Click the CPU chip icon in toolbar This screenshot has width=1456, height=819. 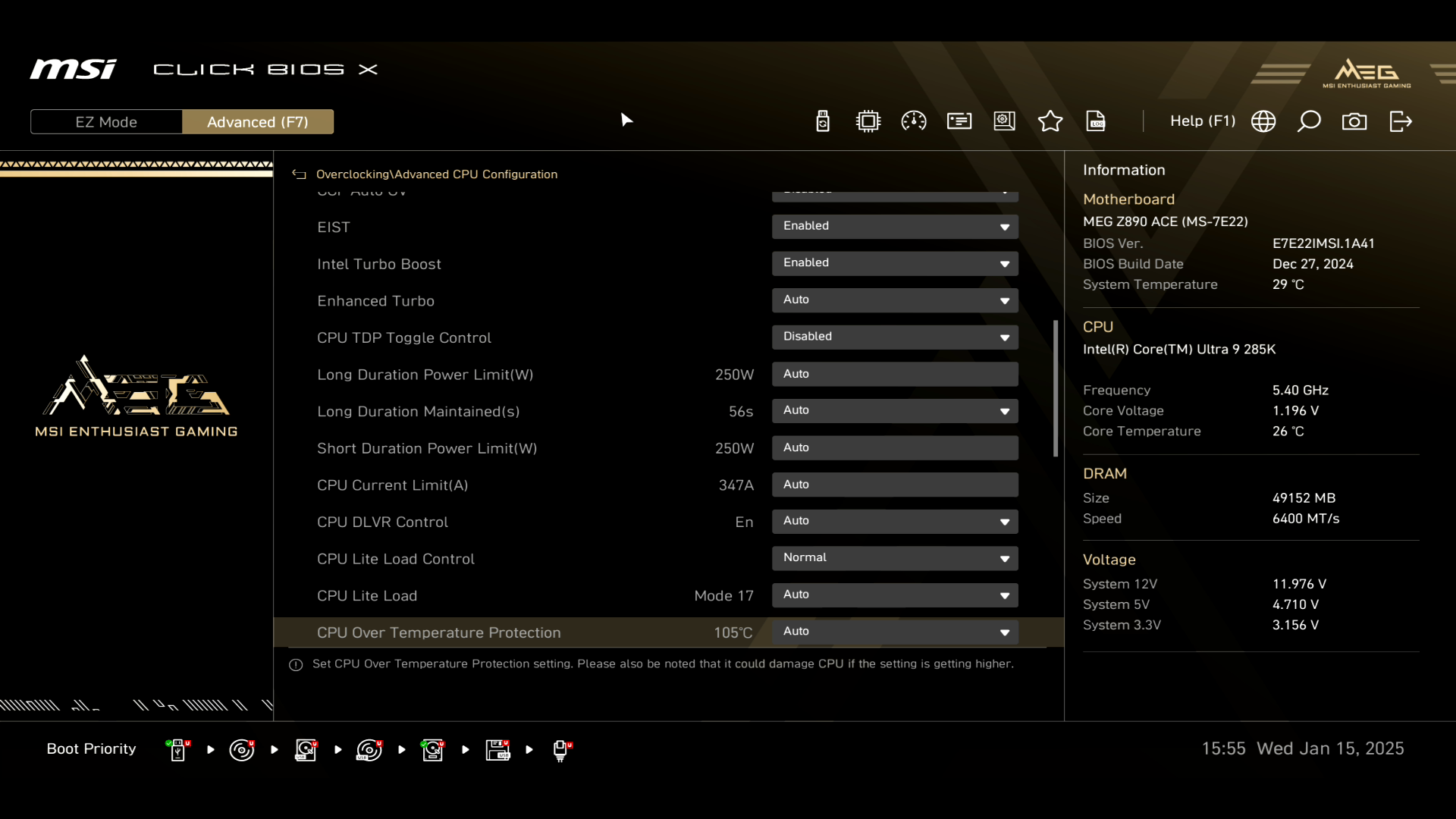[868, 121]
